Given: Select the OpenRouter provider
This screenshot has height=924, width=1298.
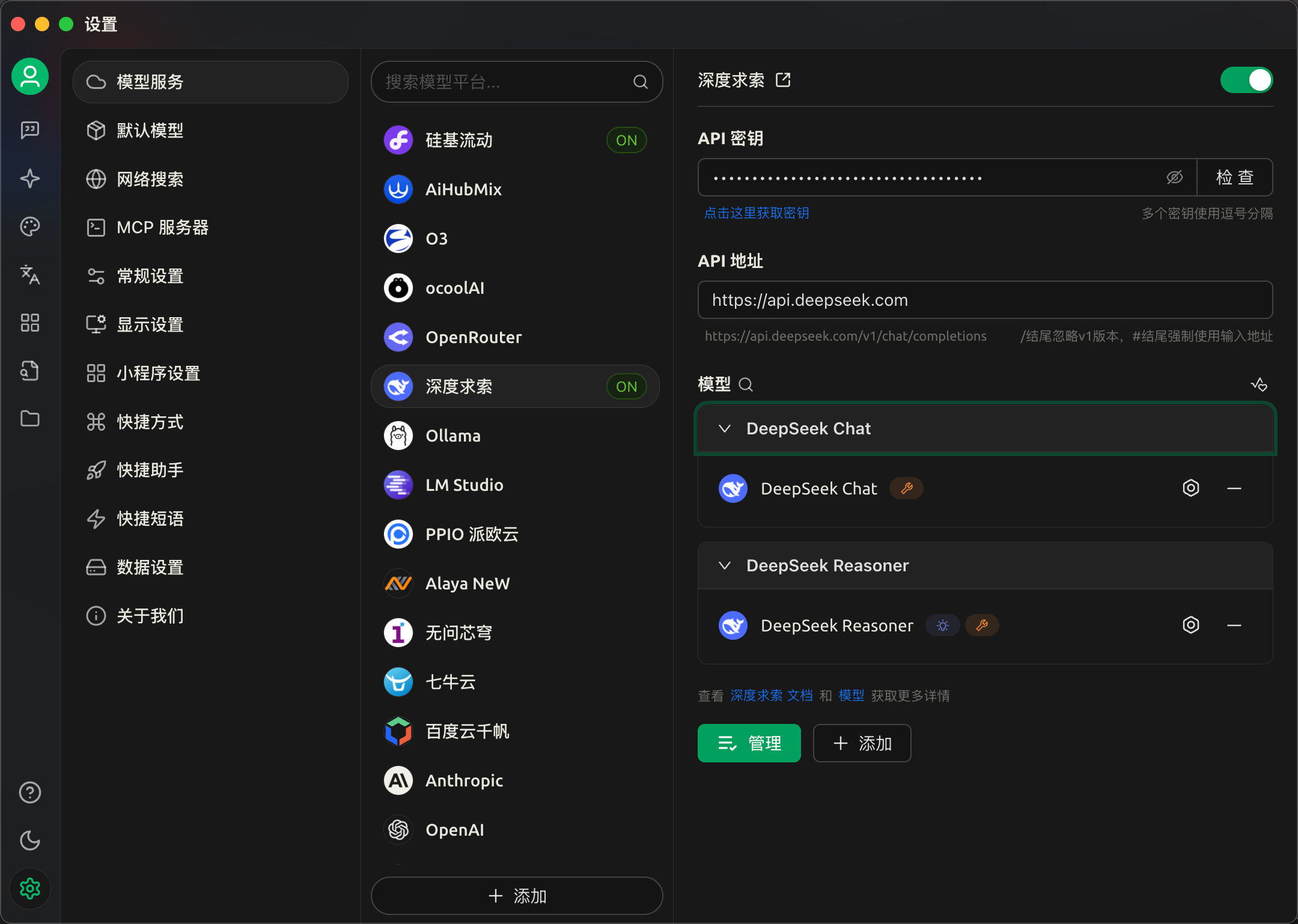Looking at the screenshot, I should pos(516,337).
